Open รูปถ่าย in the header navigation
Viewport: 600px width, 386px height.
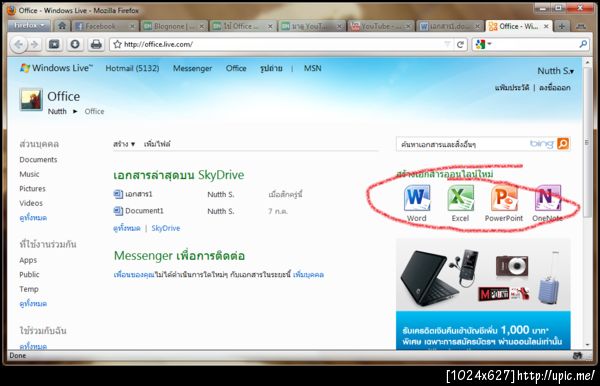[x=271, y=68]
